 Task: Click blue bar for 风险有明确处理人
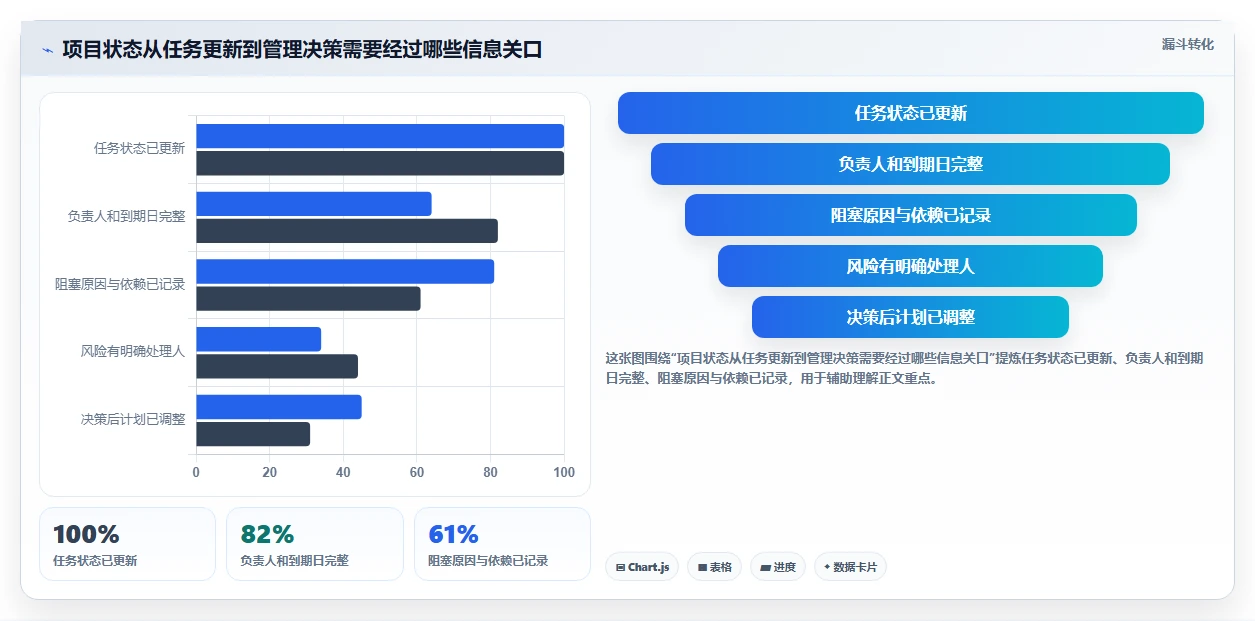259,339
